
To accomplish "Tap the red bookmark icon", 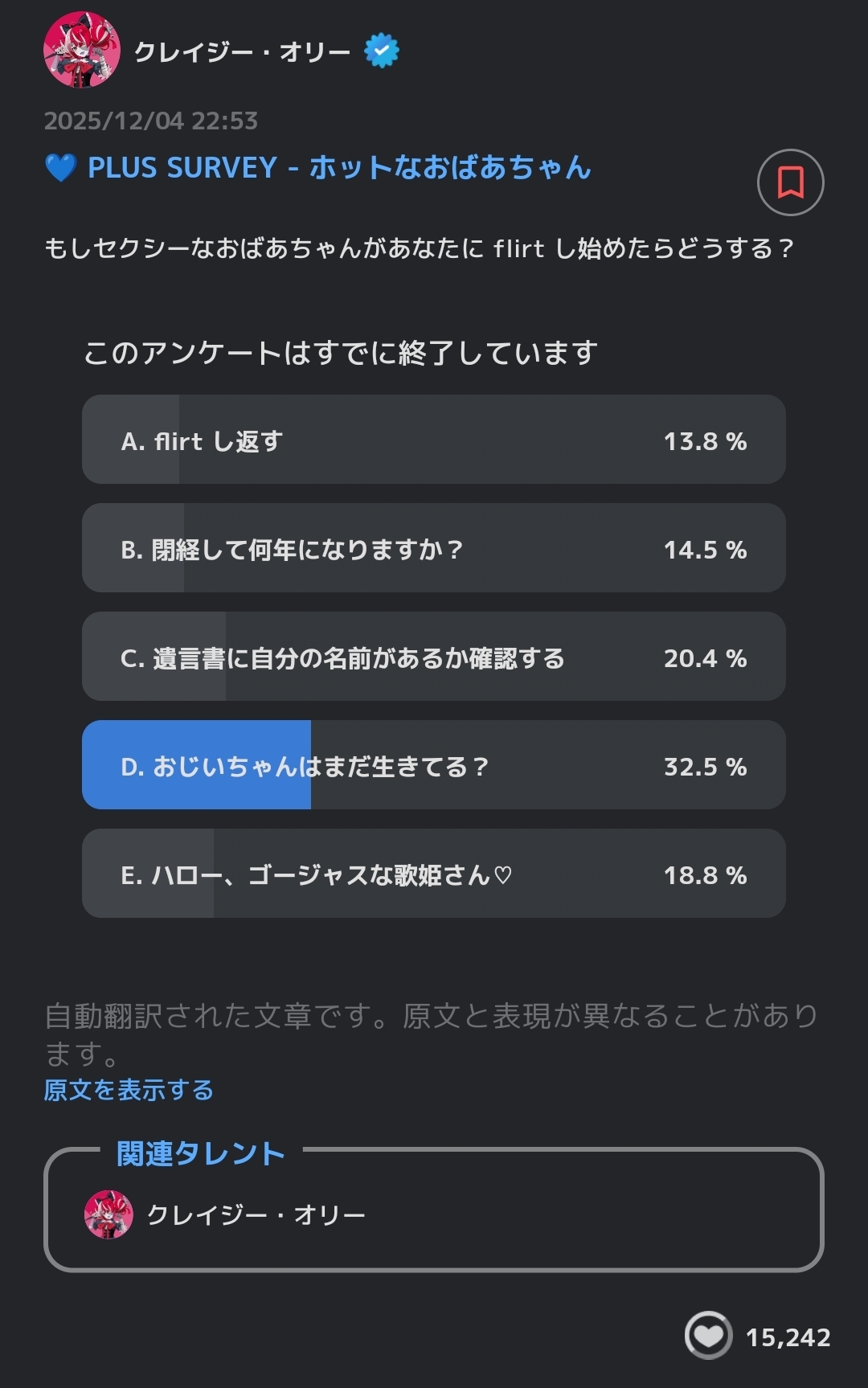I will point(790,182).
